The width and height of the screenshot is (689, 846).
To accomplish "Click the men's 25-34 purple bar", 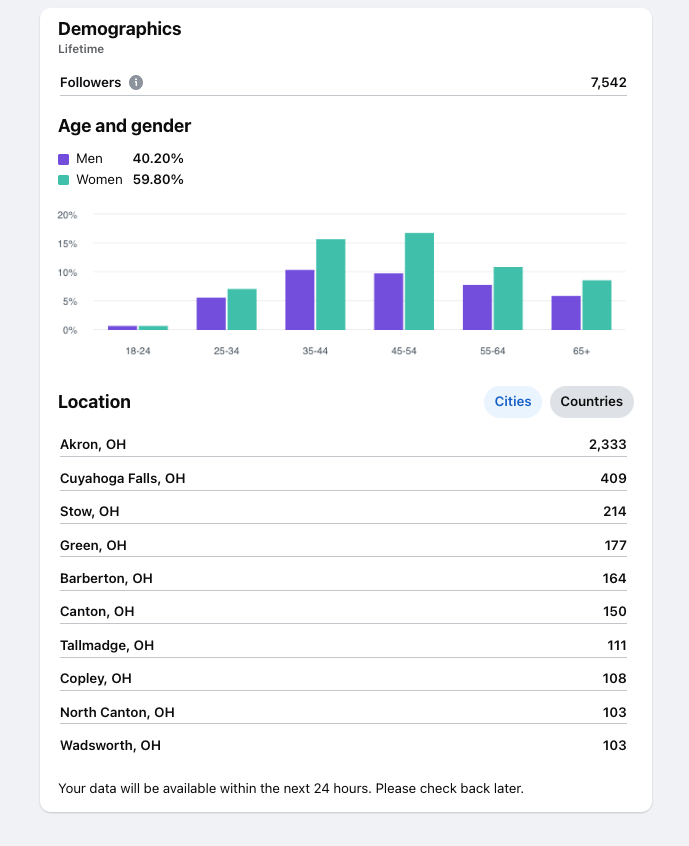I will point(211,313).
